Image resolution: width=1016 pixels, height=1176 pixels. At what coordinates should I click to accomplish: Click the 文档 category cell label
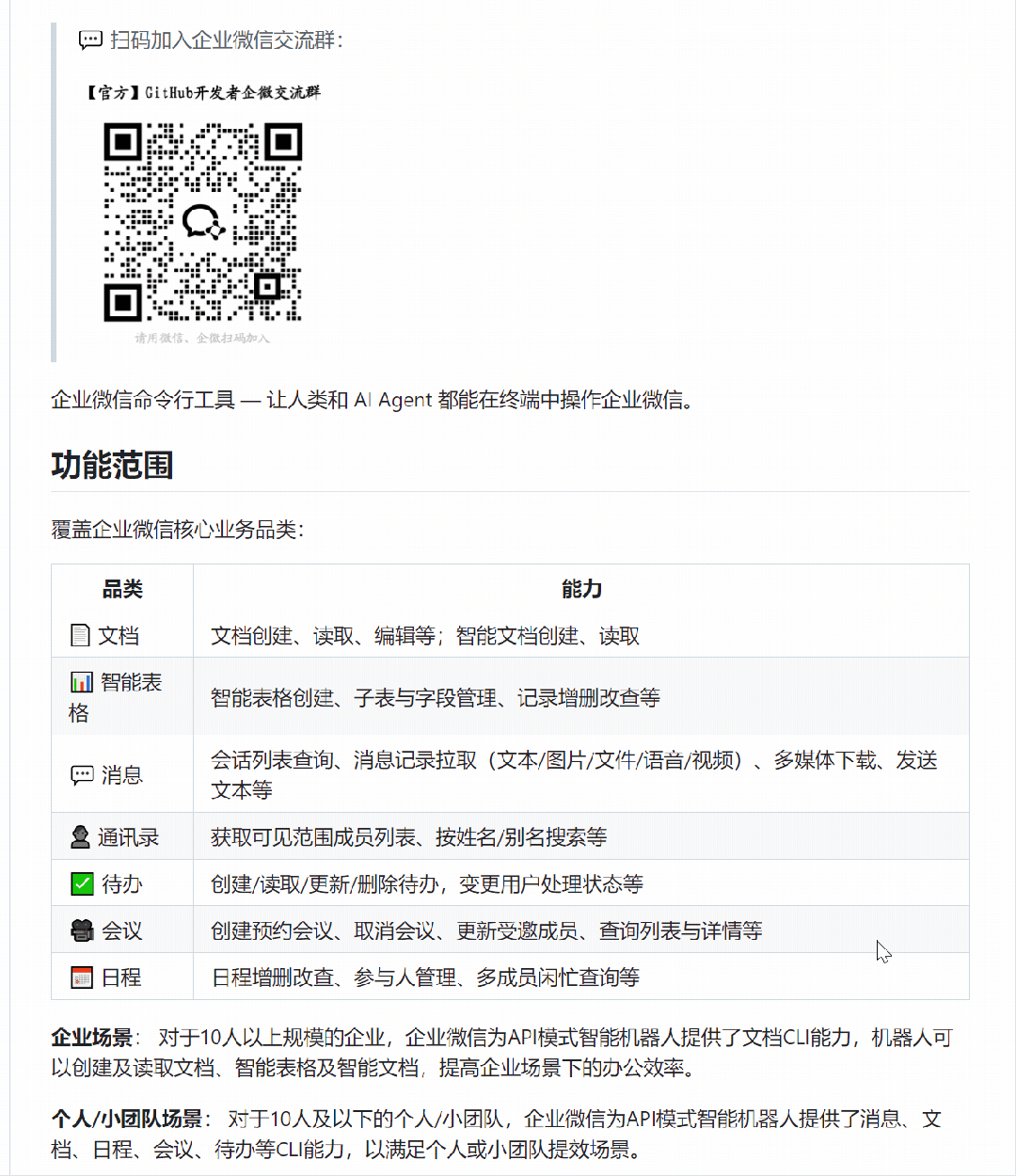(x=119, y=636)
